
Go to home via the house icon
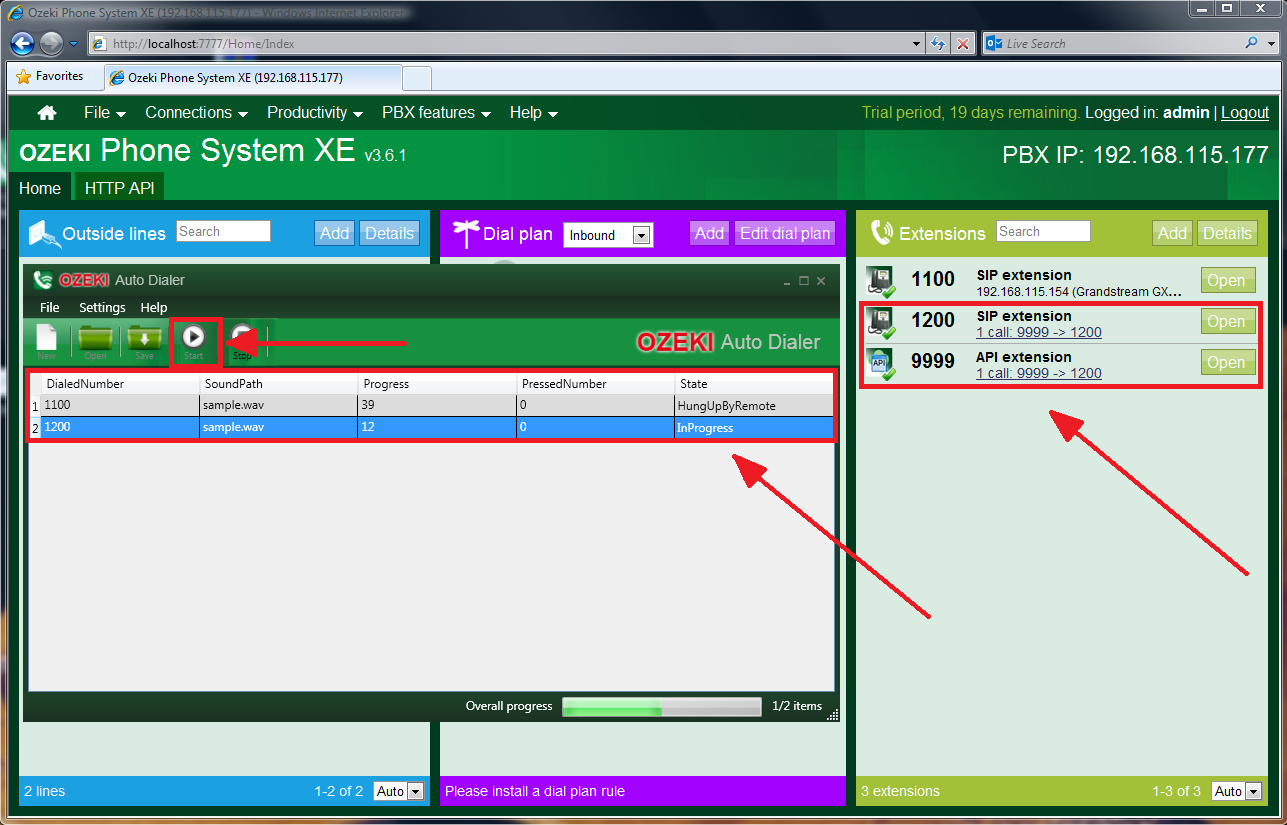tap(47, 113)
